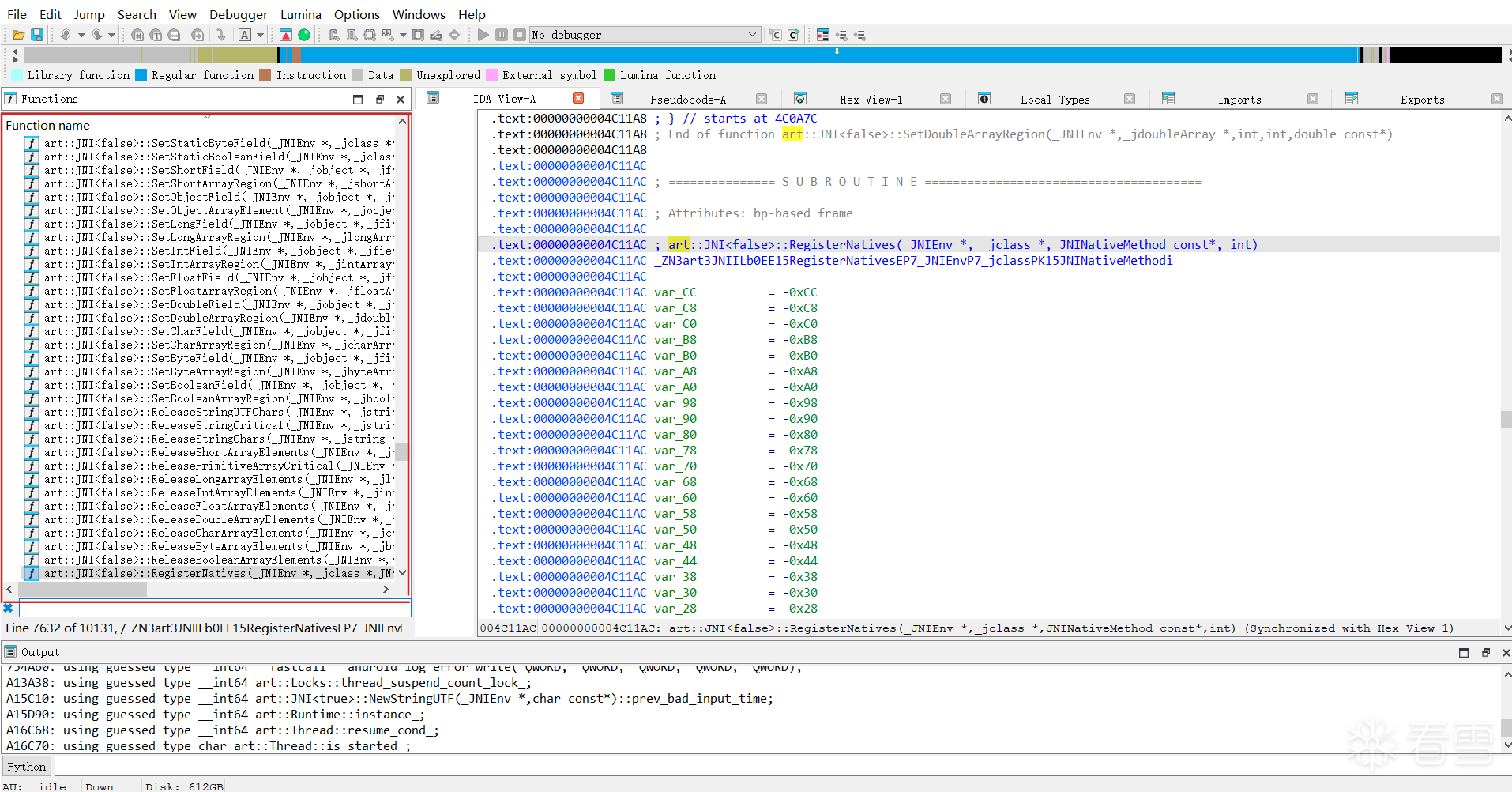Click the blue Regular function color swatch
Viewport: 1512px width, 792px height.
pos(141,75)
